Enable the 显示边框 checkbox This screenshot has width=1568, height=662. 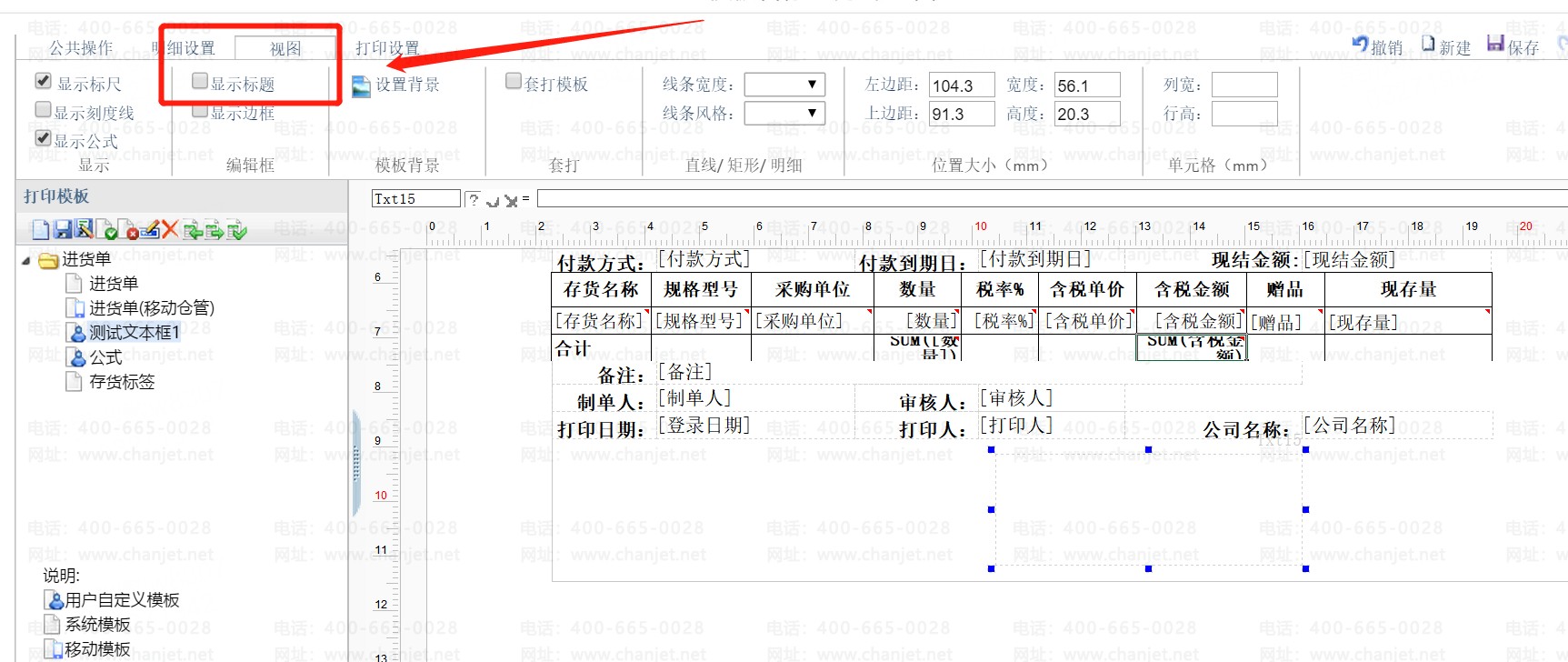pyautogui.click(x=200, y=110)
